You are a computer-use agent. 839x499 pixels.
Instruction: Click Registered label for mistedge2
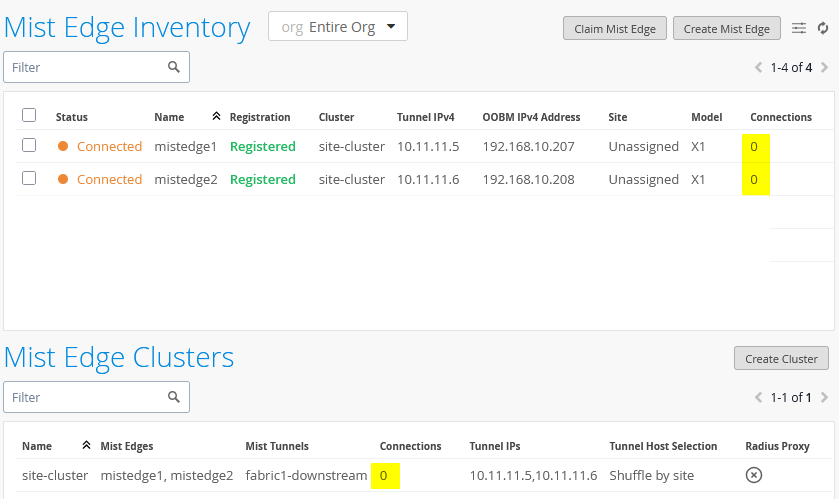pos(263,180)
